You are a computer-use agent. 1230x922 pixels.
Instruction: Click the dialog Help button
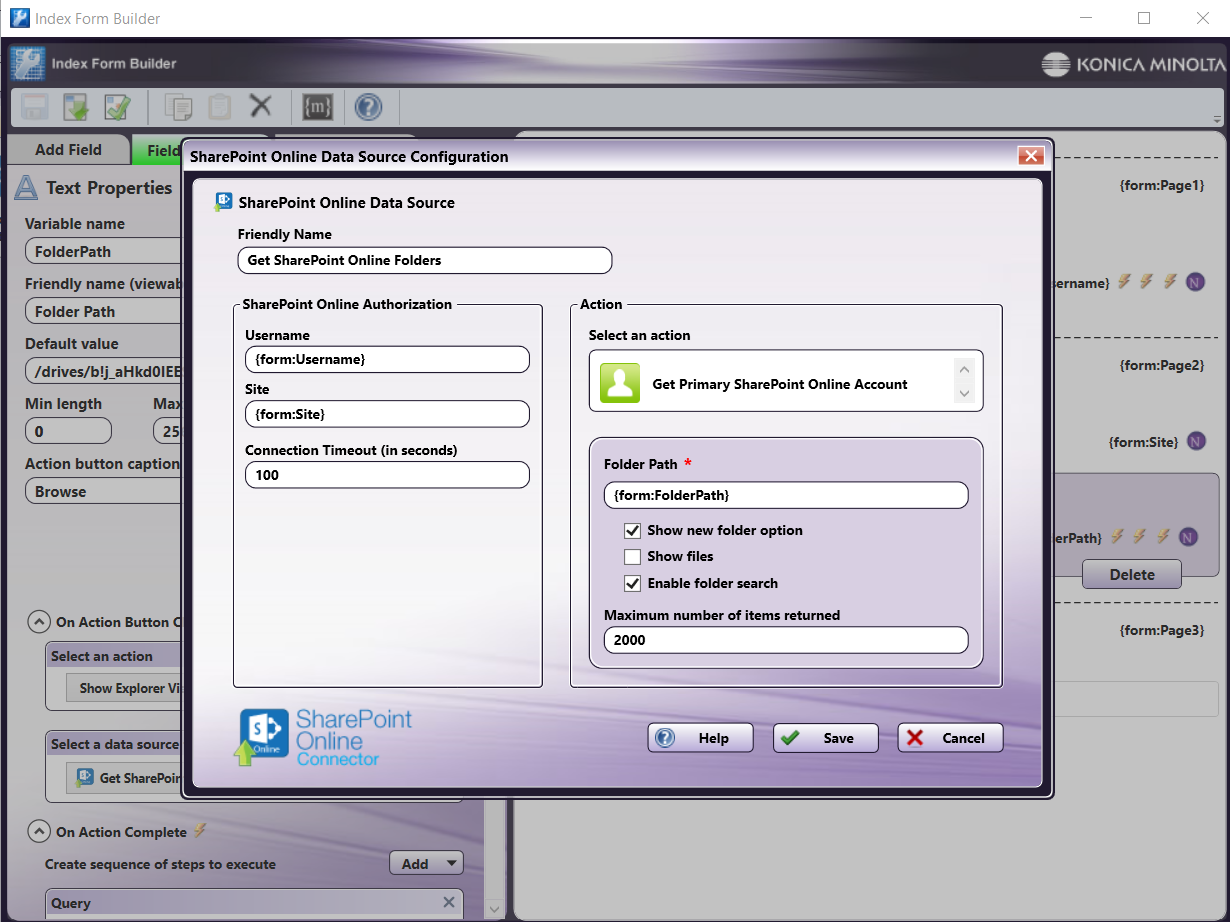(x=700, y=738)
